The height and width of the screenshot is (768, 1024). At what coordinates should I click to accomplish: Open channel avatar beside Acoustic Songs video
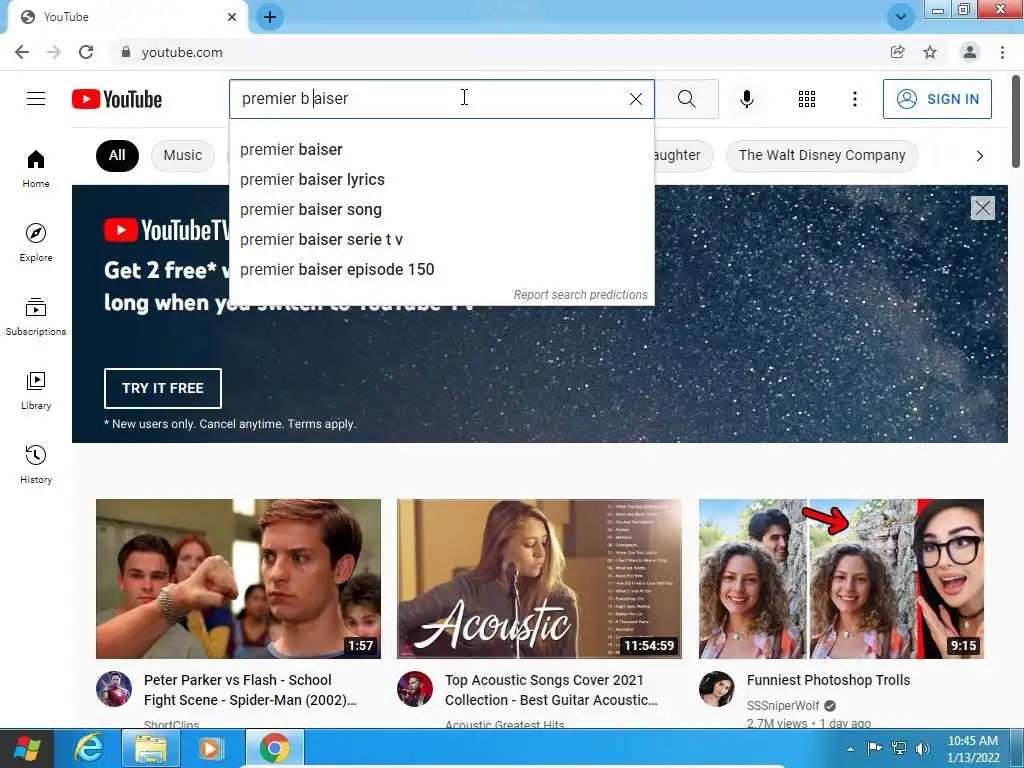[415, 689]
